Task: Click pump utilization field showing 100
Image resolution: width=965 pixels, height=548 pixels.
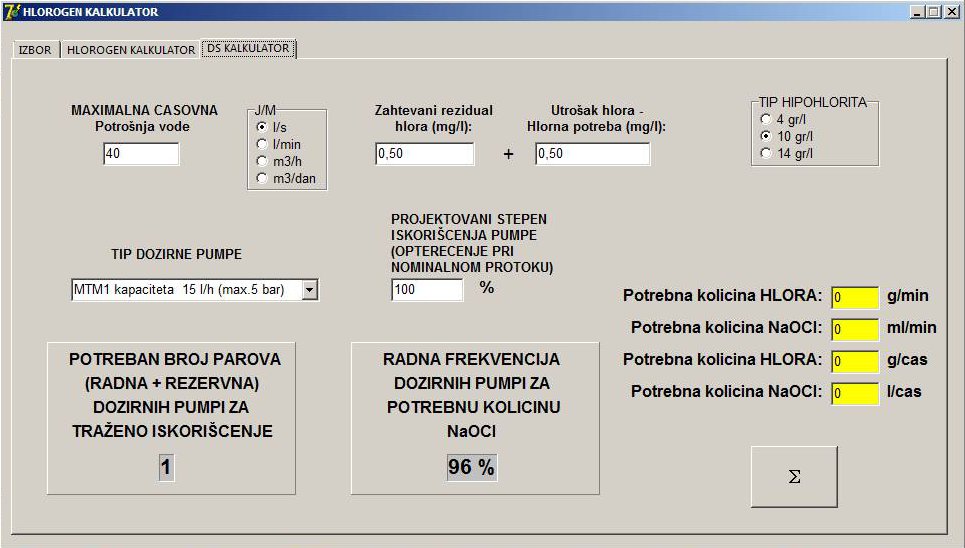Action: click(x=427, y=289)
